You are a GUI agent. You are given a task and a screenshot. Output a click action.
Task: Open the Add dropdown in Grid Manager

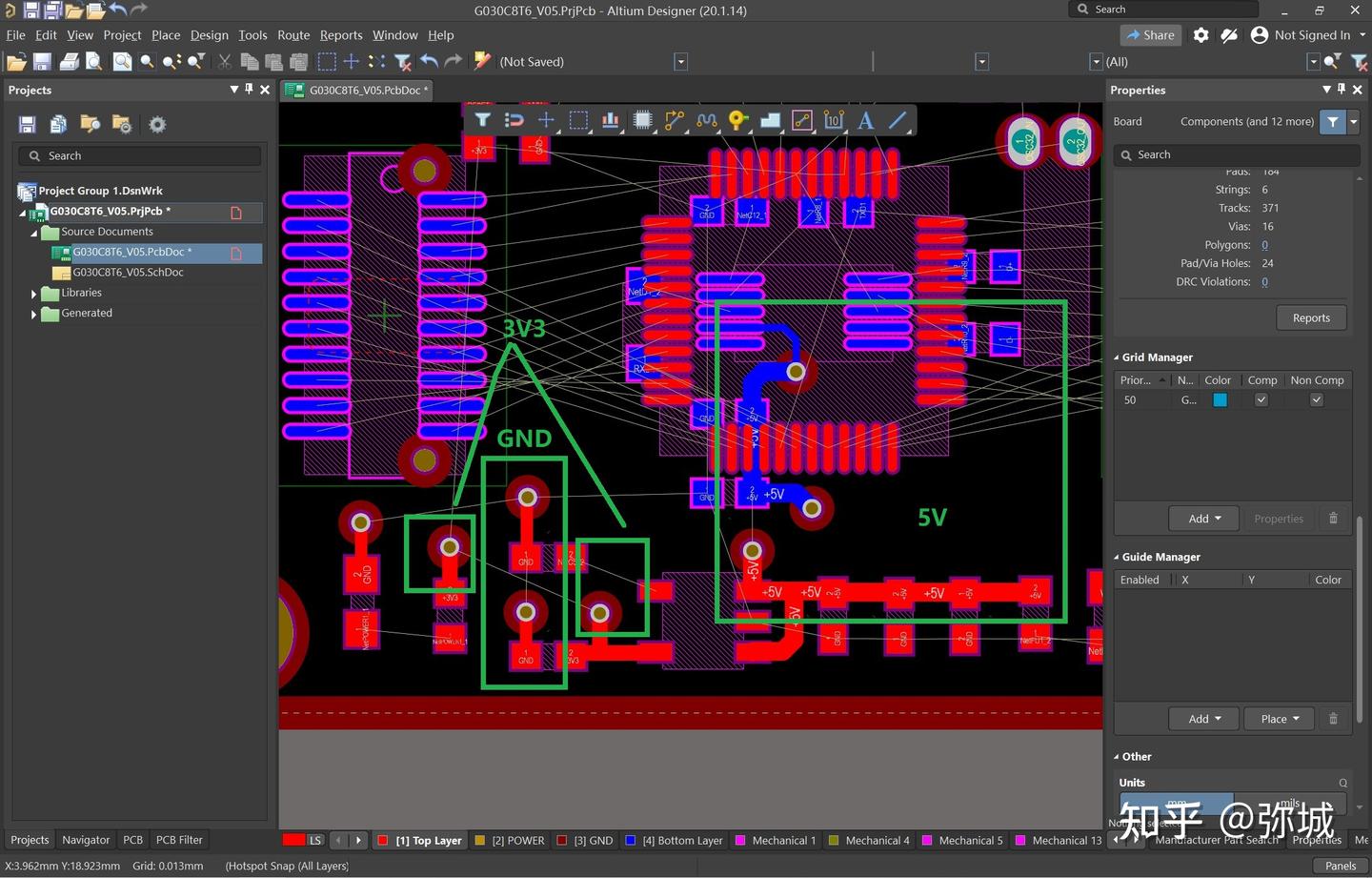coord(1204,519)
